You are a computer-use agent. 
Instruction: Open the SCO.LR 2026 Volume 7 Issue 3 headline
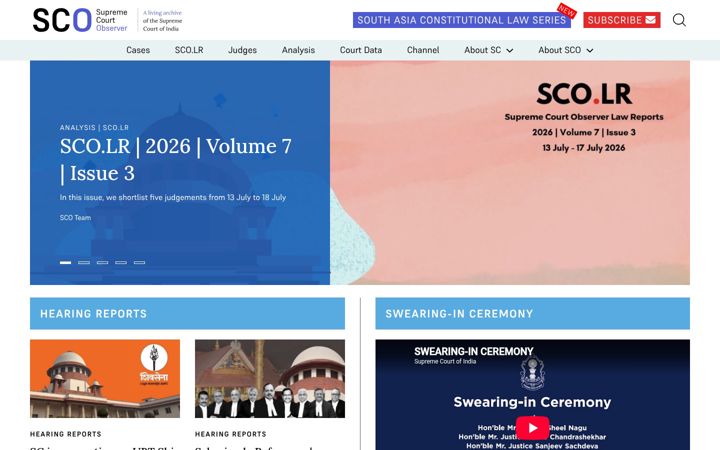point(175,160)
